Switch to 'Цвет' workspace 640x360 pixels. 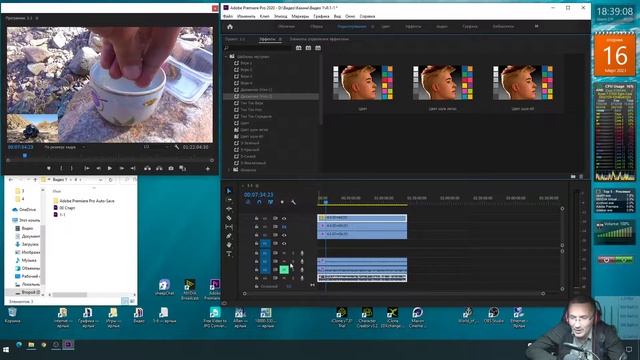(x=385, y=27)
